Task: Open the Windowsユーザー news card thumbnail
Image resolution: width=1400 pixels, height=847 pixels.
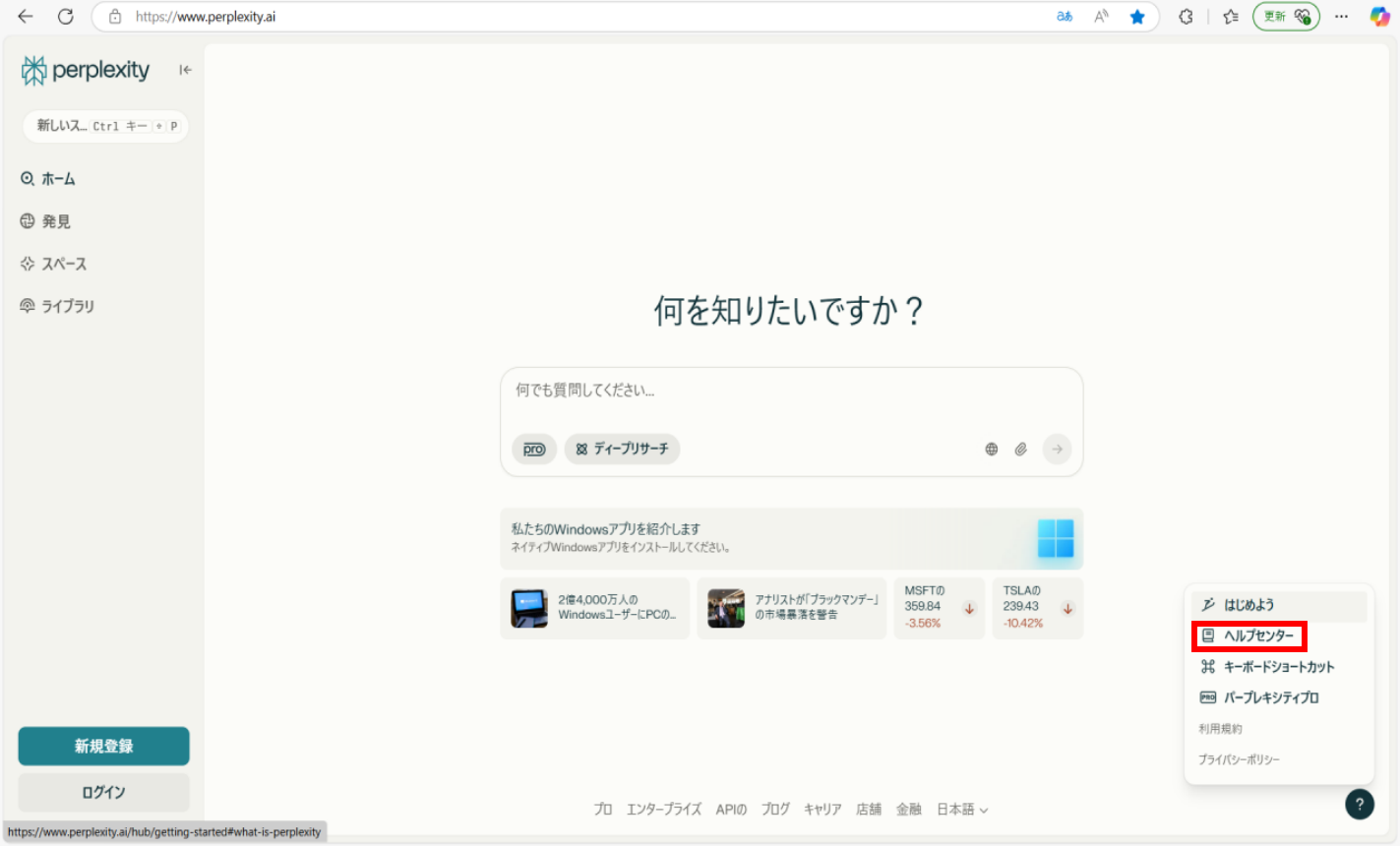Action: click(529, 609)
